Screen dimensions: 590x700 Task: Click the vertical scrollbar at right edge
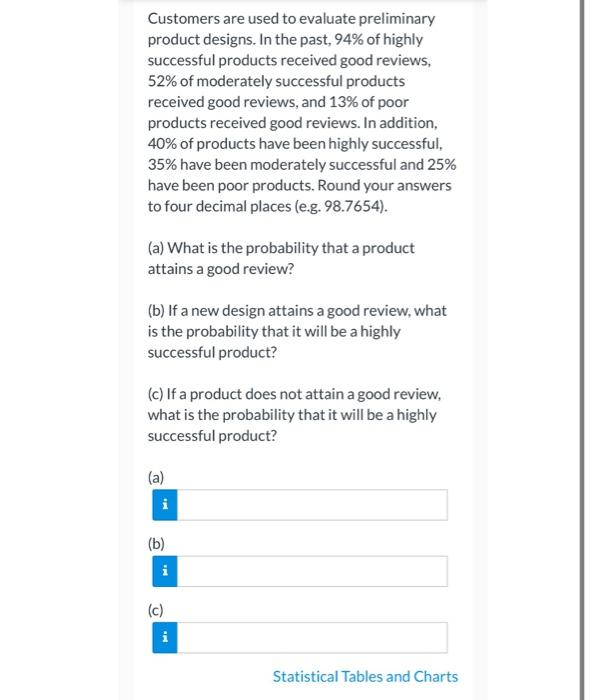582,350
